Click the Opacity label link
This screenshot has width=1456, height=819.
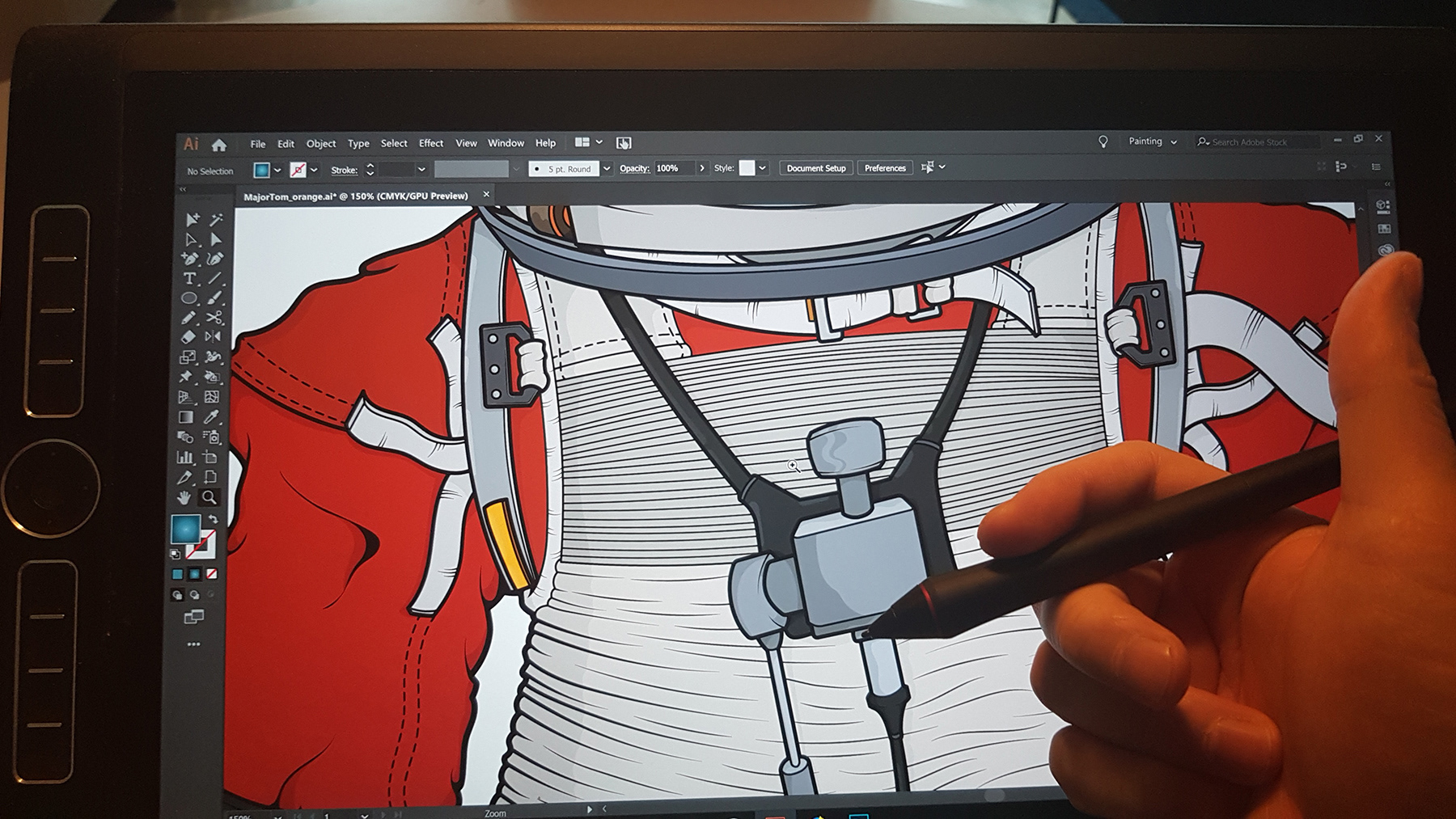click(634, 168)
